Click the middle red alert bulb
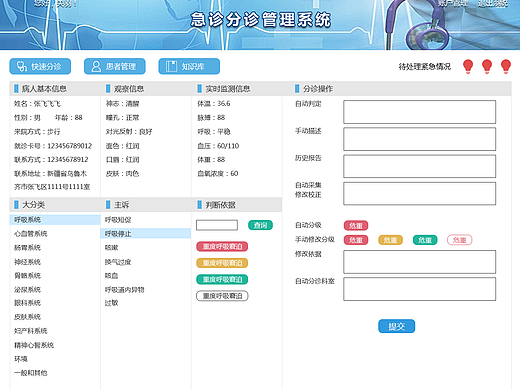This screenshot has width=520, height=390. pyautogui.click(x=487, y=66)
